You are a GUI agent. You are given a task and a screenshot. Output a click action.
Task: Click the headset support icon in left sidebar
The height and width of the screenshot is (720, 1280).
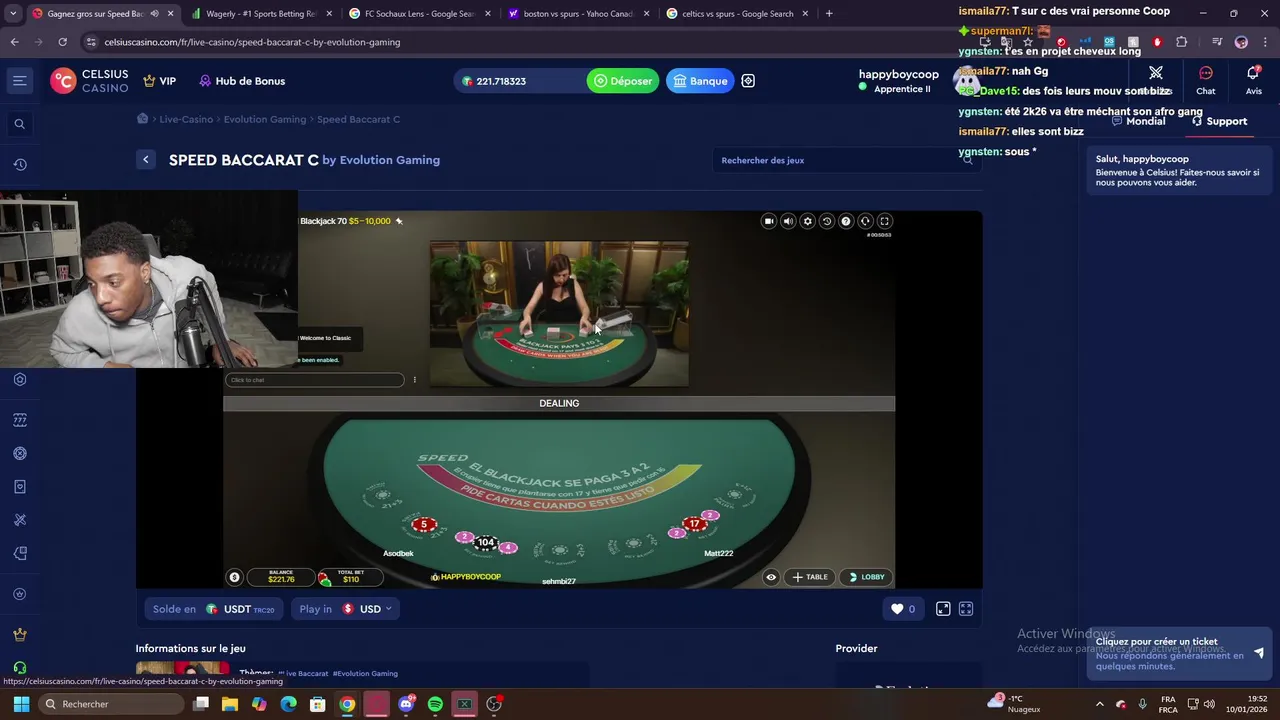point(19,668)
